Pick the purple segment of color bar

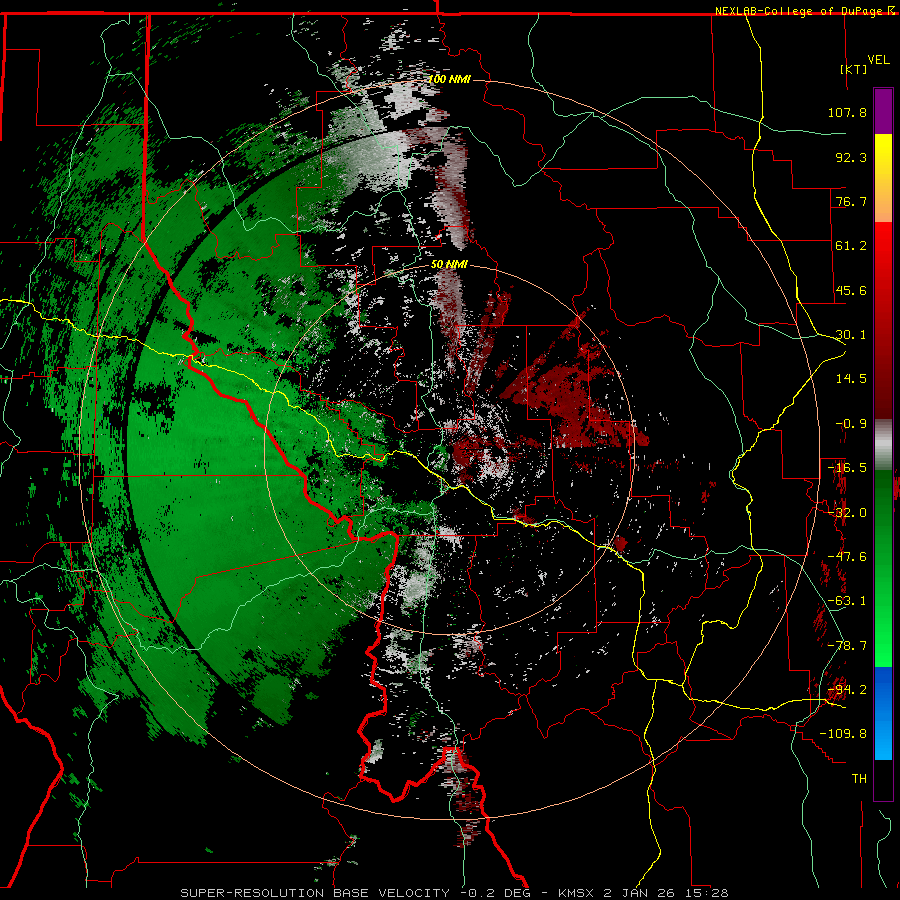pos(883,111)
